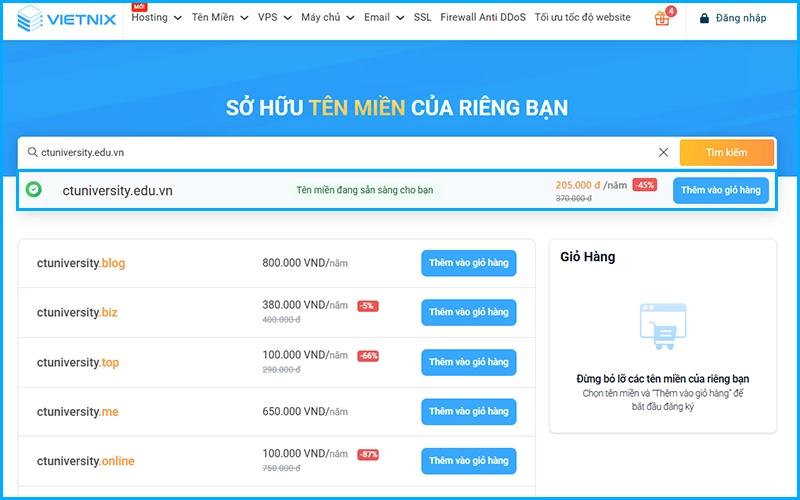This screenshot has width=800, height=500.
Task: Add ctuniversity.biz to cart
Action: point(468,312)
